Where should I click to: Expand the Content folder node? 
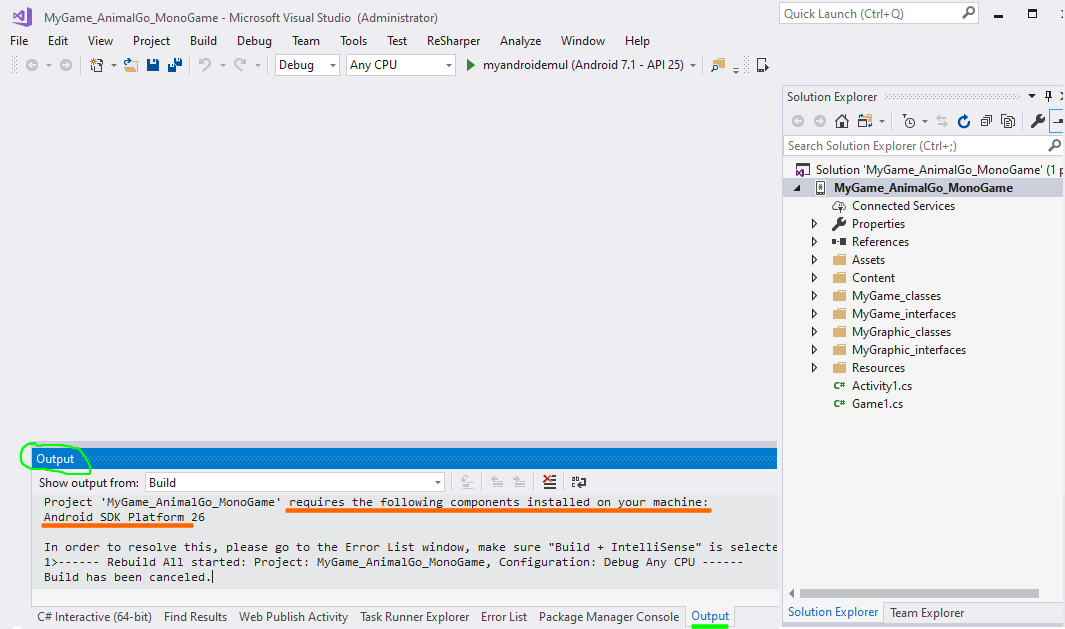815,278
